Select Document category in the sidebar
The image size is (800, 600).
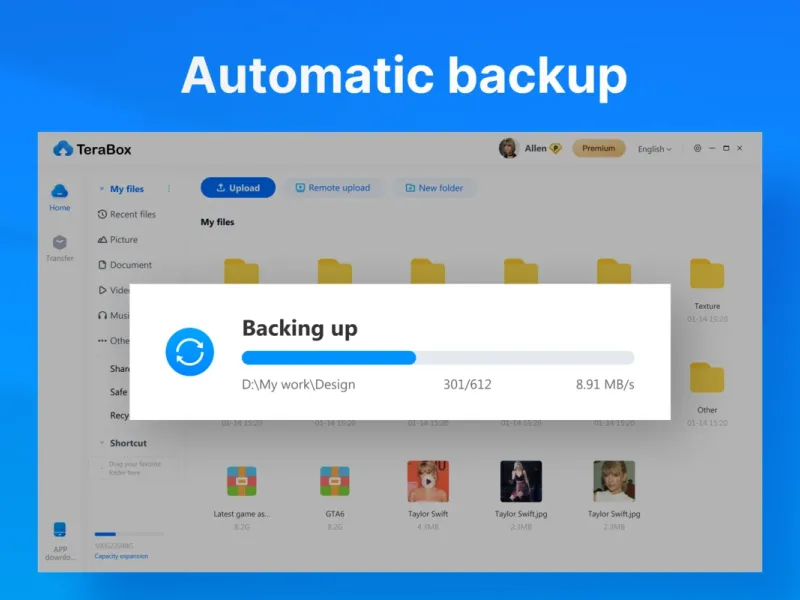coord(131,265)
